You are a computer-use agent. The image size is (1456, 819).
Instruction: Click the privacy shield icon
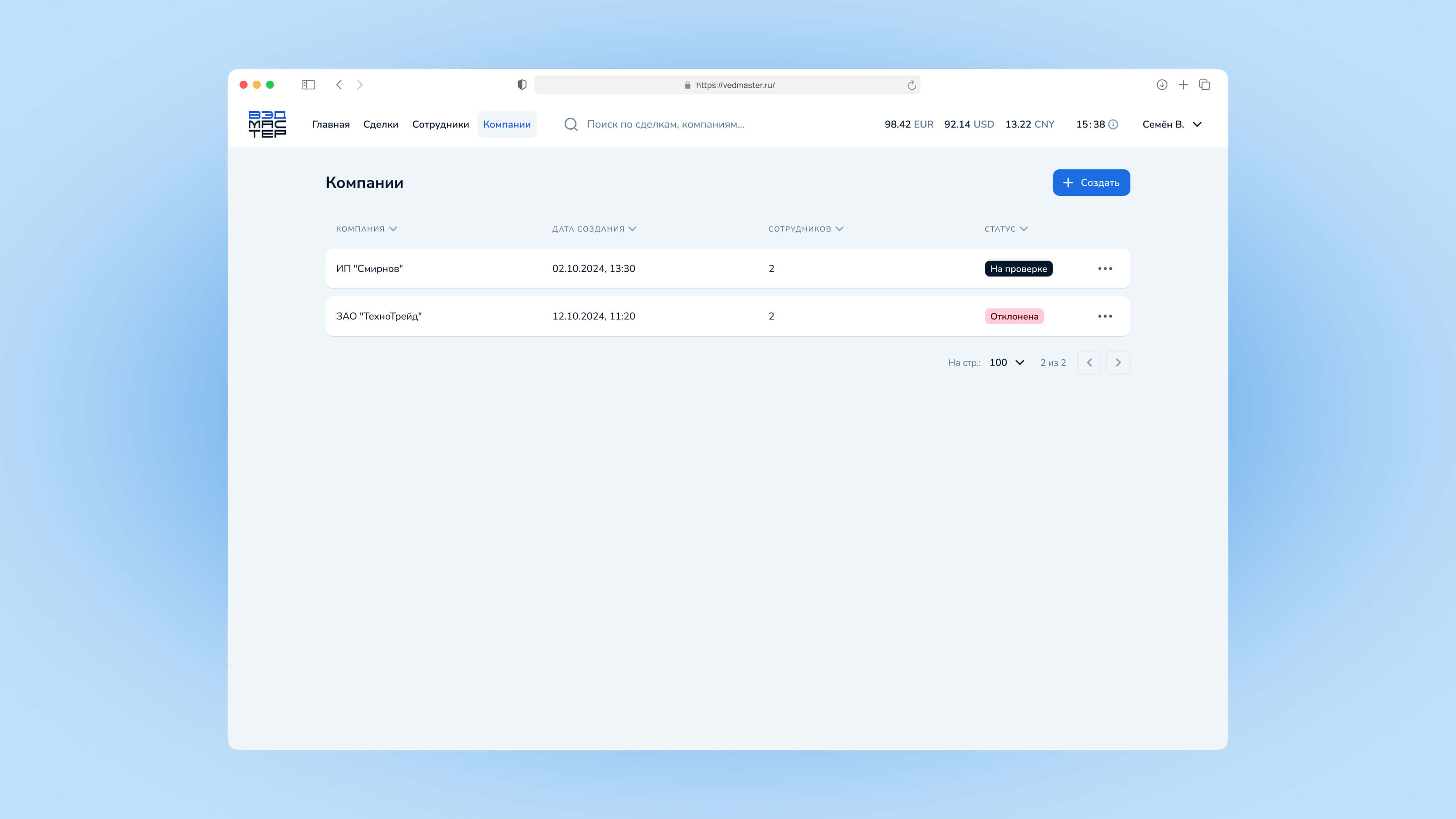click(x=522, y=85)
